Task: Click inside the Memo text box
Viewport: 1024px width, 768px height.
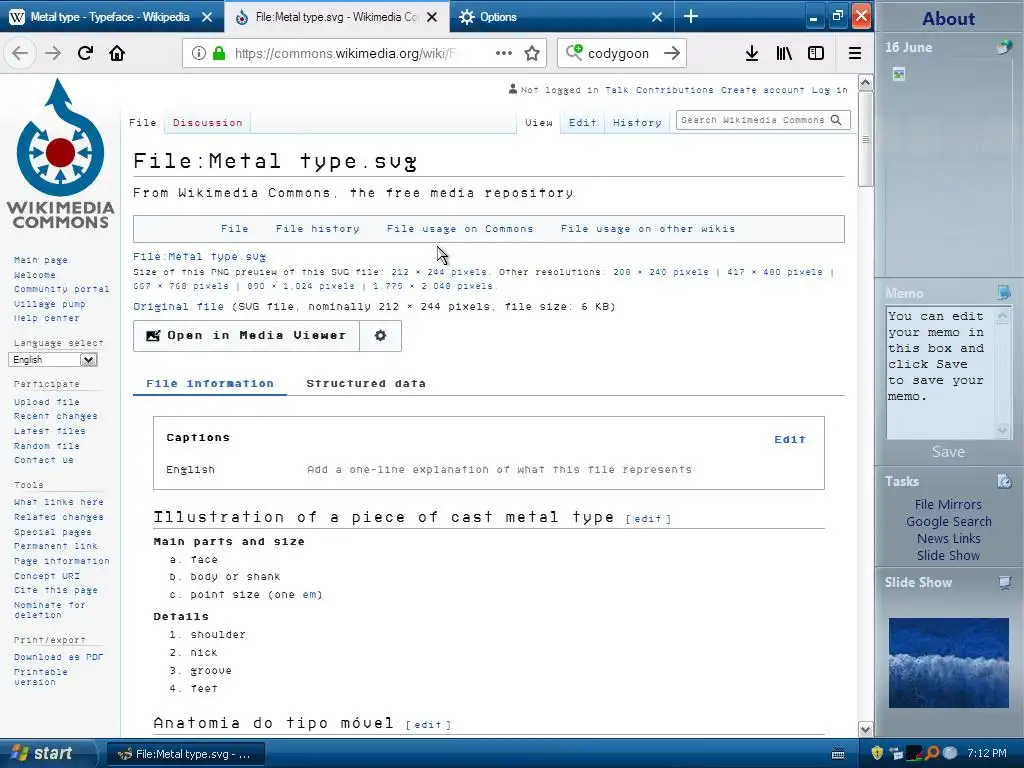Action: pos(940,372)
